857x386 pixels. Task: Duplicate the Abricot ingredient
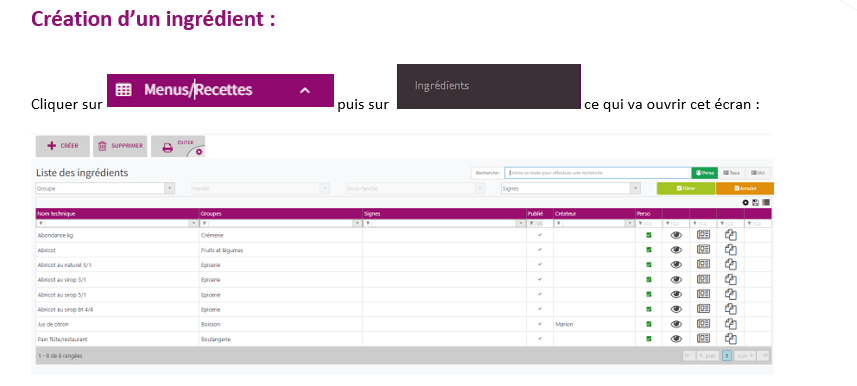(x=731, y=250)
